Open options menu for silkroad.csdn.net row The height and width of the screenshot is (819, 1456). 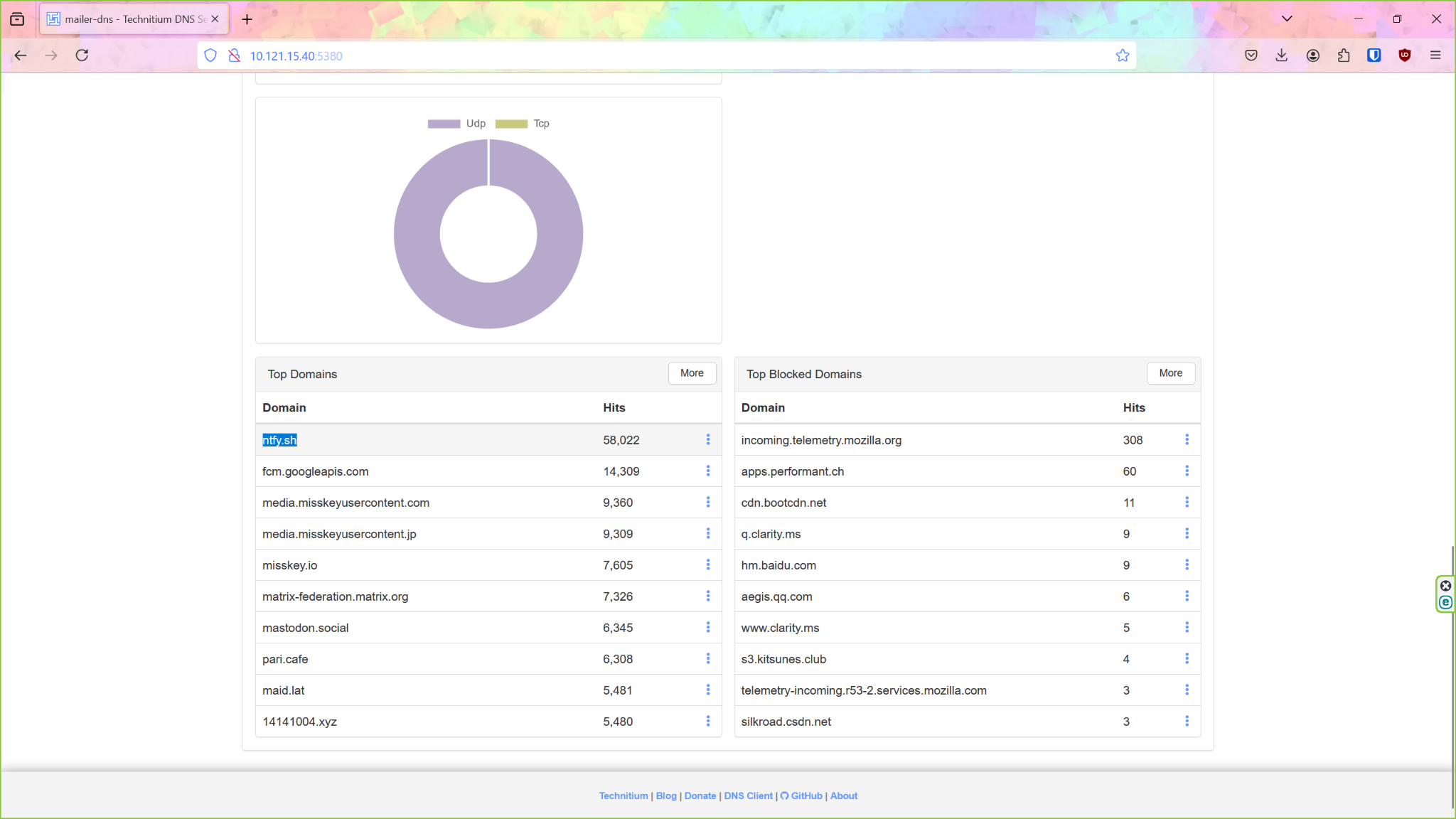click(1187, 721)
